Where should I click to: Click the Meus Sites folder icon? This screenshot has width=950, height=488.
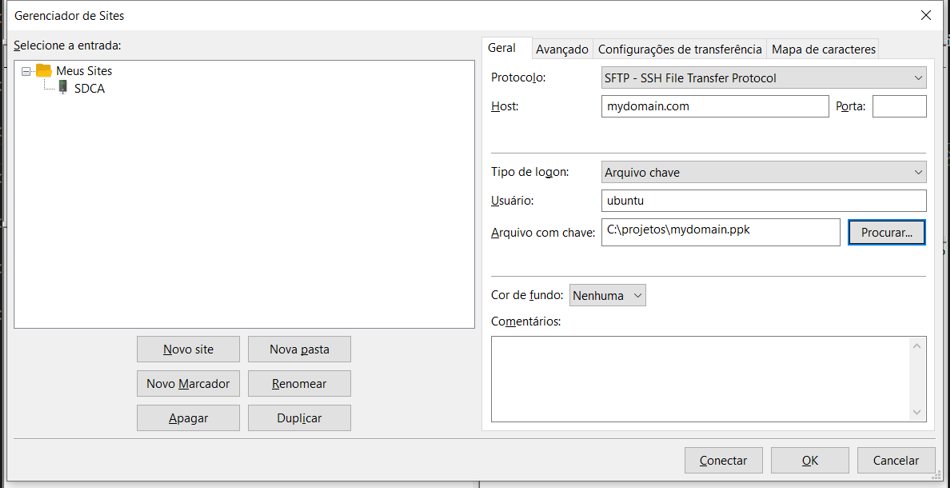44,70
